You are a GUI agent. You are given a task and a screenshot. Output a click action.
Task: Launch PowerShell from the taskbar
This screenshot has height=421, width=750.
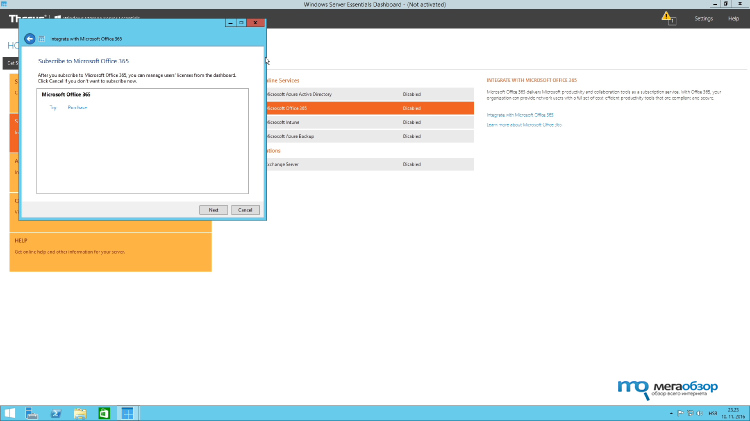[56, 413]
